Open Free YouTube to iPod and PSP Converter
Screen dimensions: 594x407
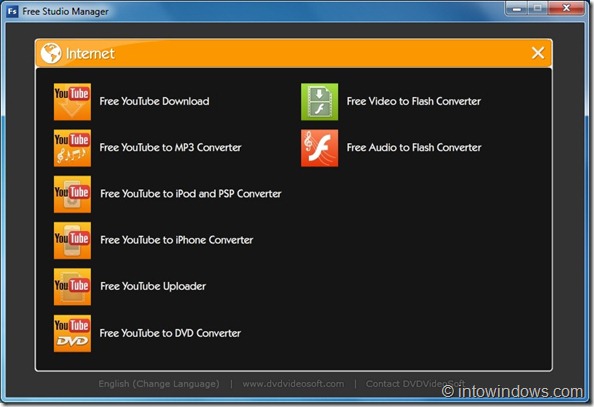pos(191,194)
